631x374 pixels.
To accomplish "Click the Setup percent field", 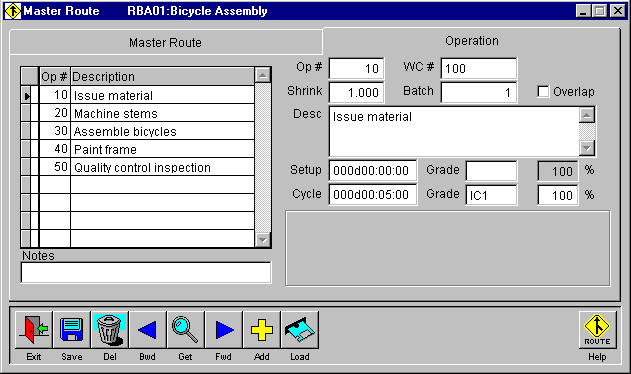I will (558, 171).
